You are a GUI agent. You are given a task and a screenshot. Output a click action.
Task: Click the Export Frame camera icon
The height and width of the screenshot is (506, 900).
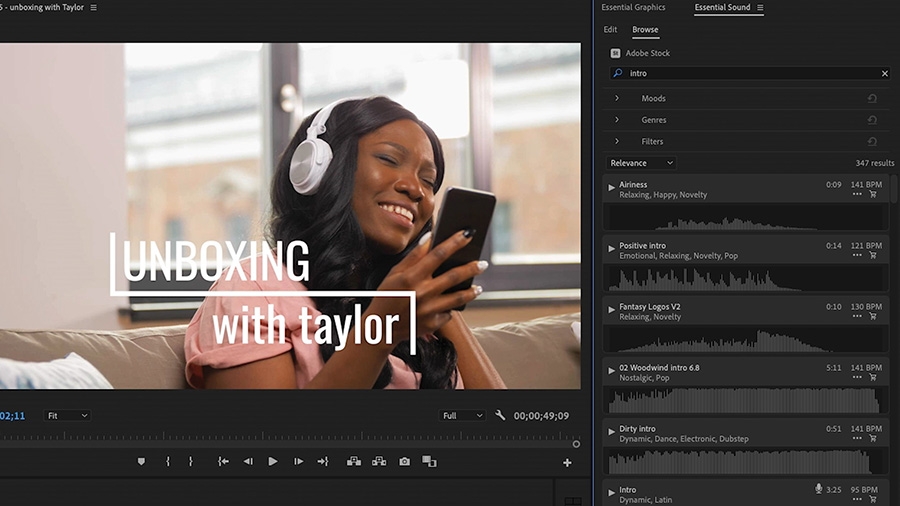[404, 461]
